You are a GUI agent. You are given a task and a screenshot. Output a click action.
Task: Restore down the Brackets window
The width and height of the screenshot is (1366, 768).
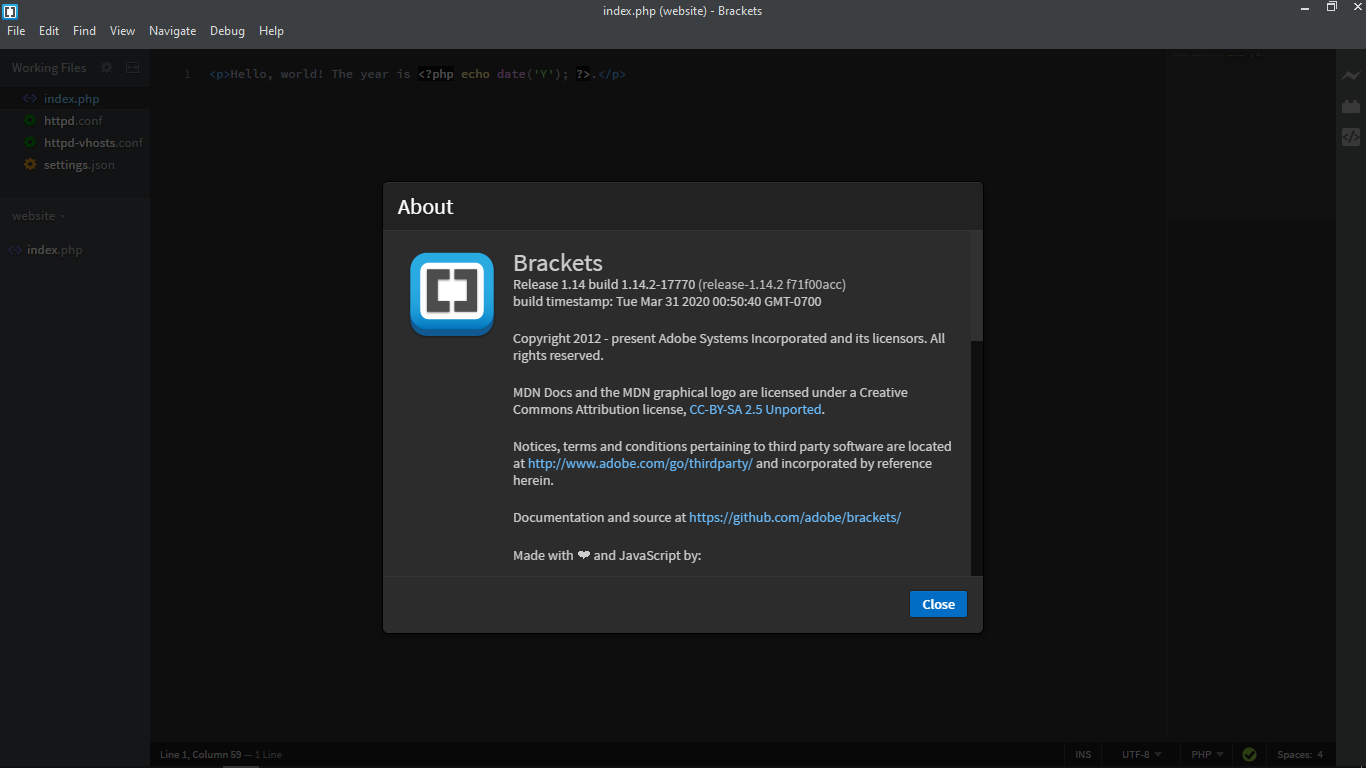(1332, 7)
